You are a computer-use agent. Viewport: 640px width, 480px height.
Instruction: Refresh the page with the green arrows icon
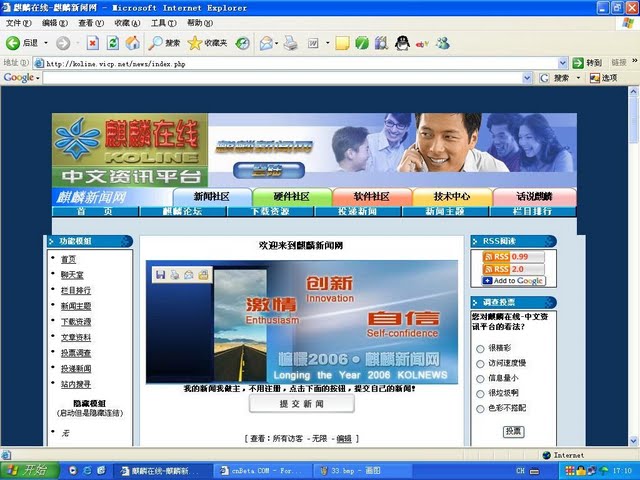(113, 43)
